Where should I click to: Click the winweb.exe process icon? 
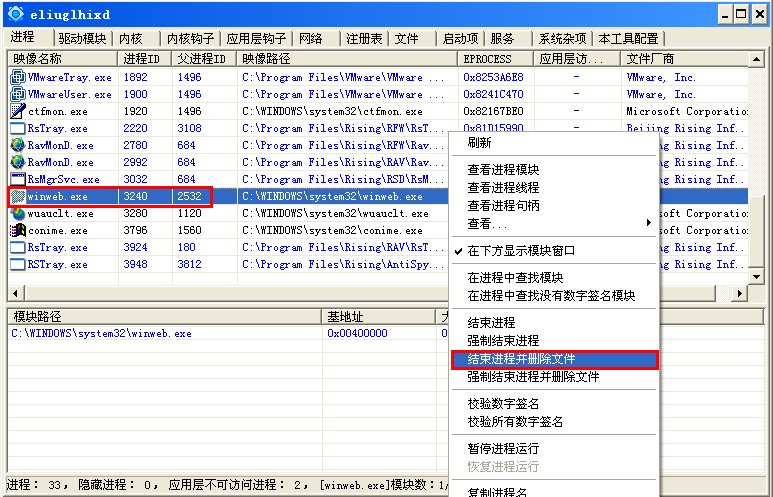coord(17,196)
